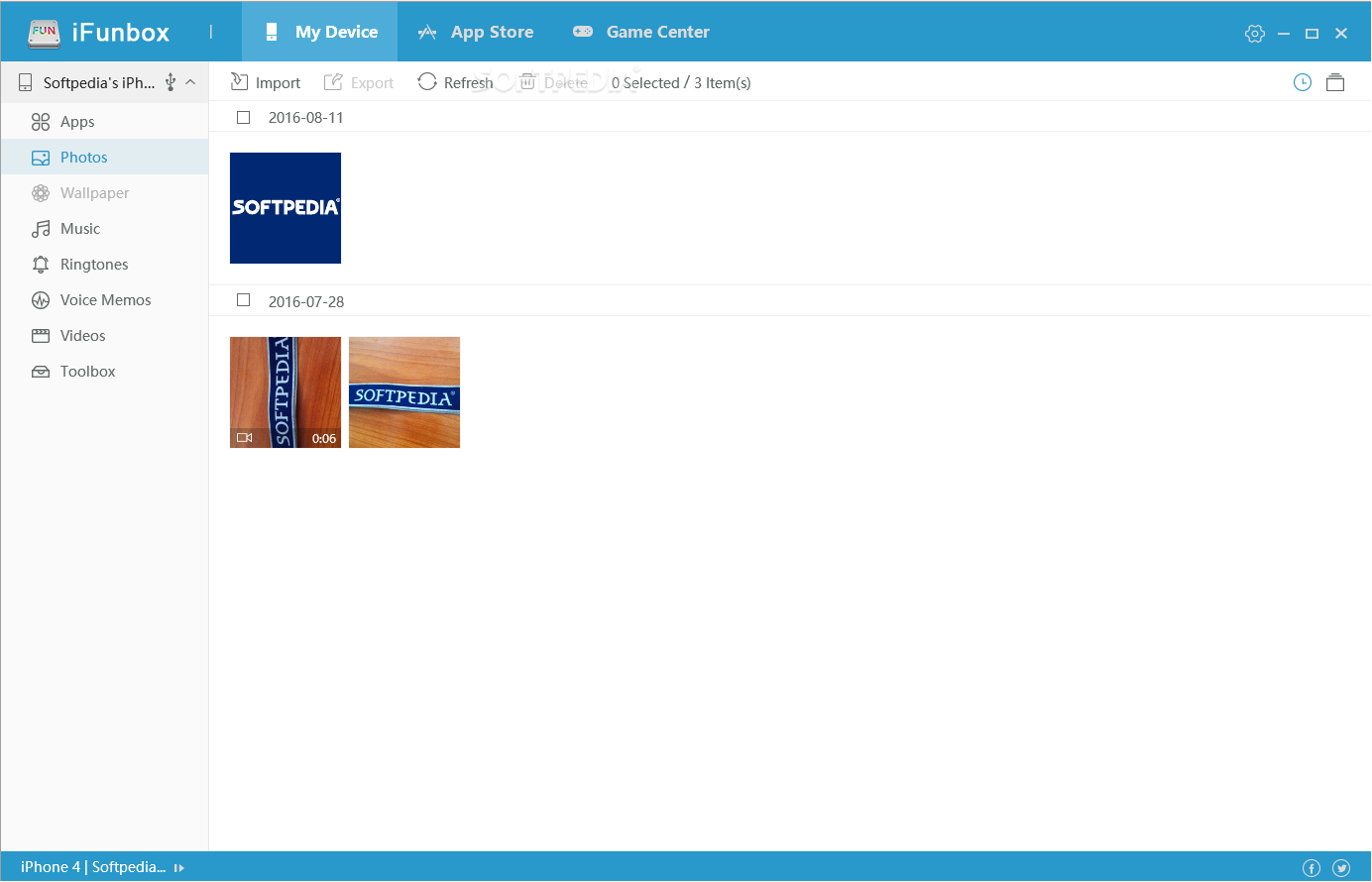Refresh the photo list

(x=455, y=82)
